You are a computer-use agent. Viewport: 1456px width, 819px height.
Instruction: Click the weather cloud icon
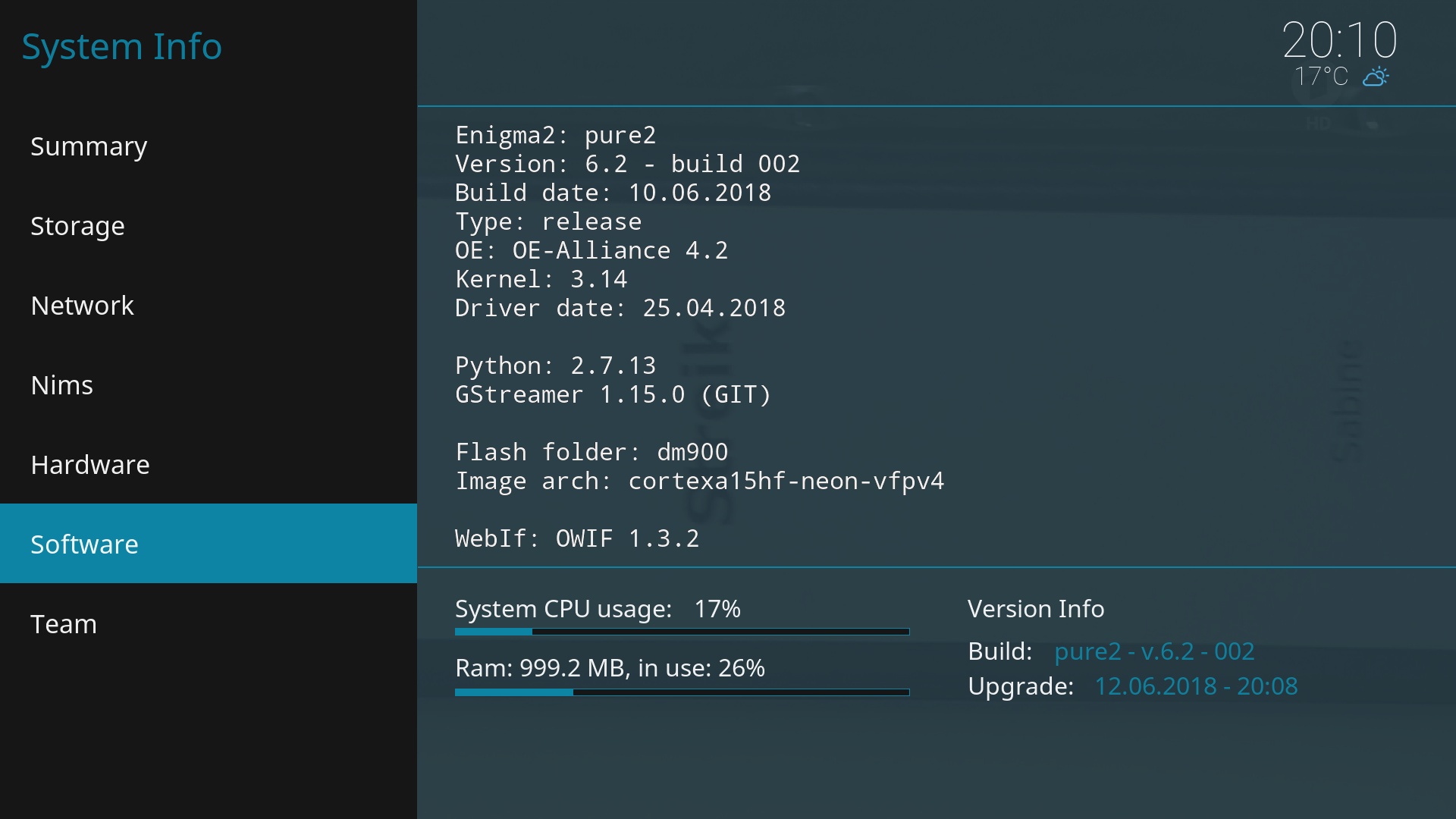(x=1376, y=77)
